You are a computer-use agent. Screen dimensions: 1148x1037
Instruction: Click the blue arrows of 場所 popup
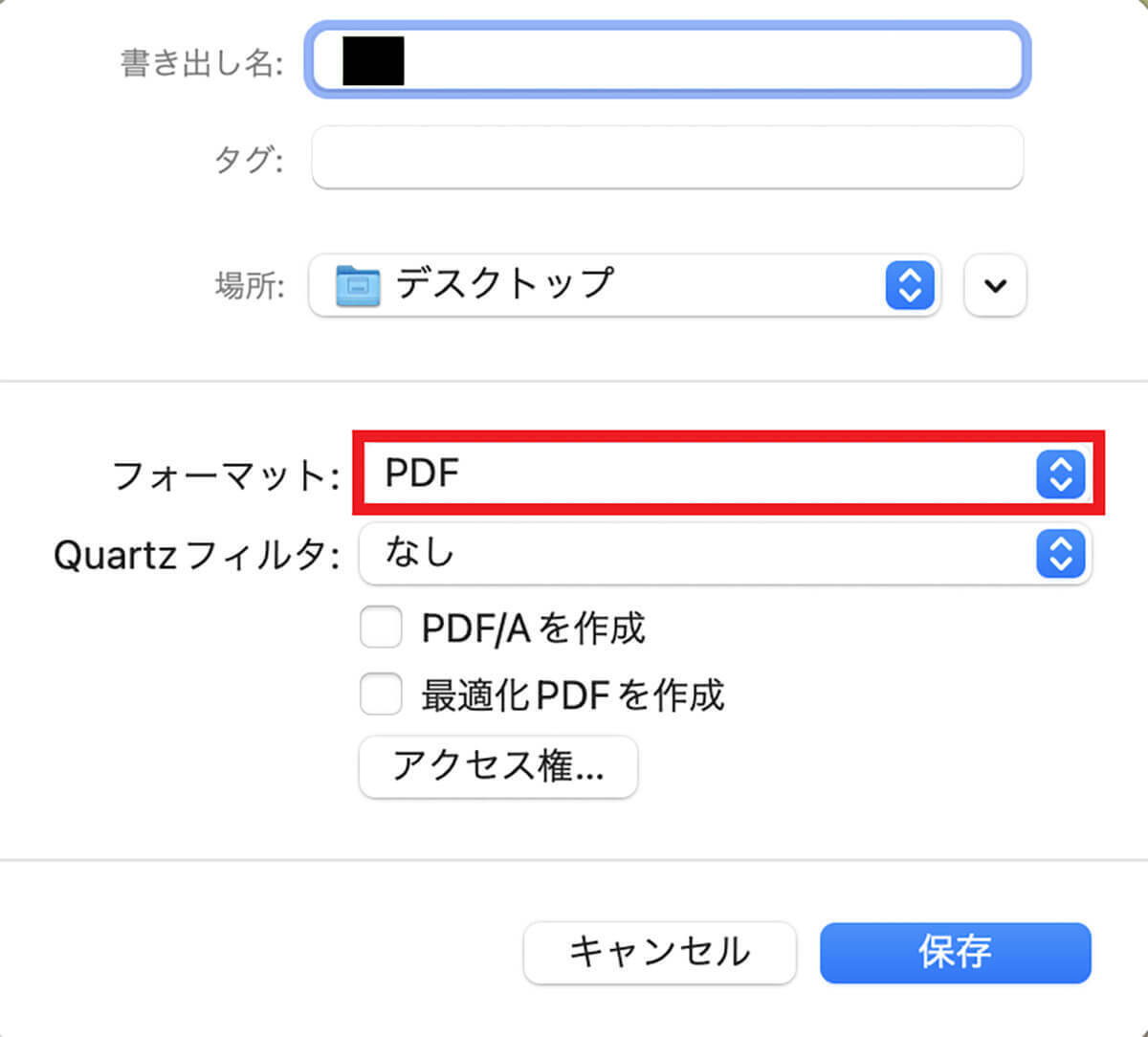coord(909,285)
